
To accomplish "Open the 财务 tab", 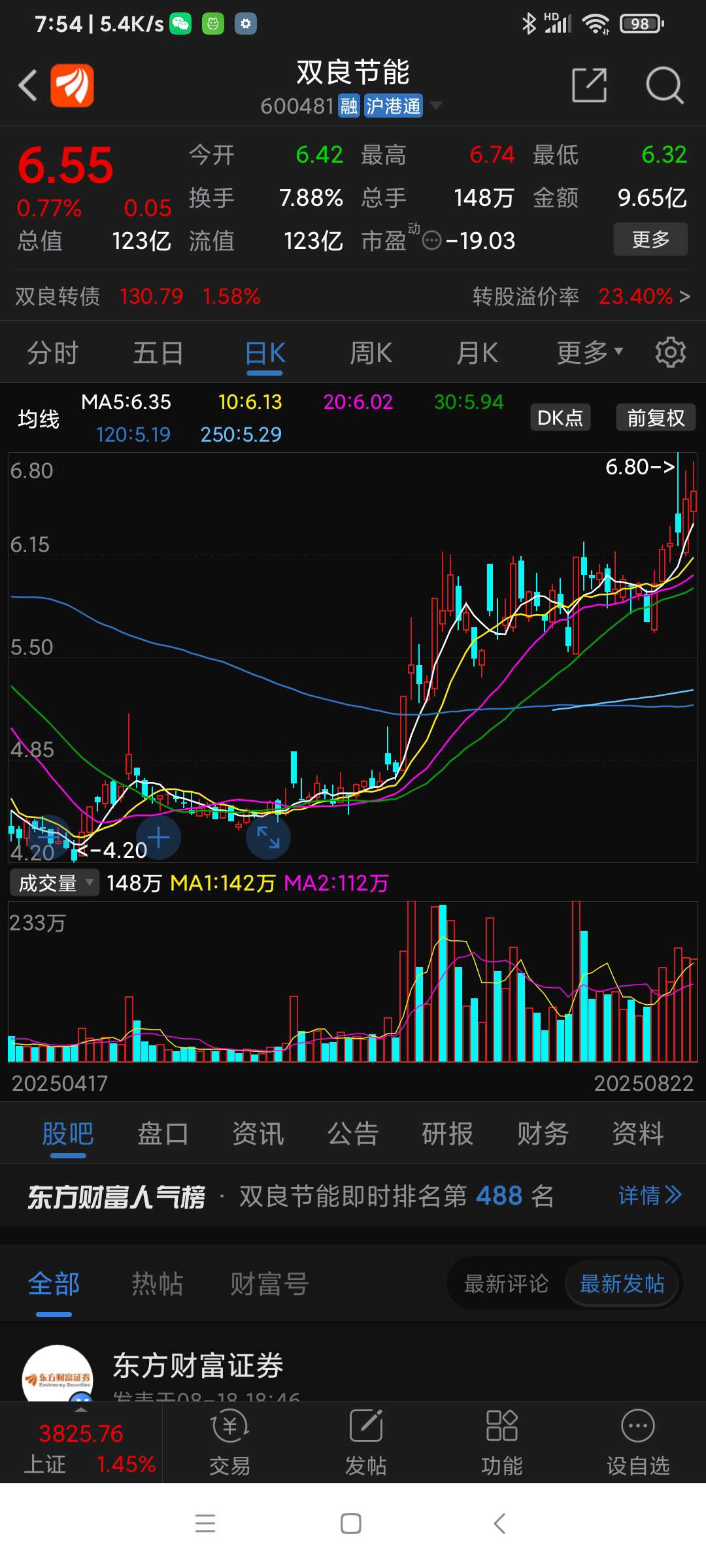I will point(543,1134).
